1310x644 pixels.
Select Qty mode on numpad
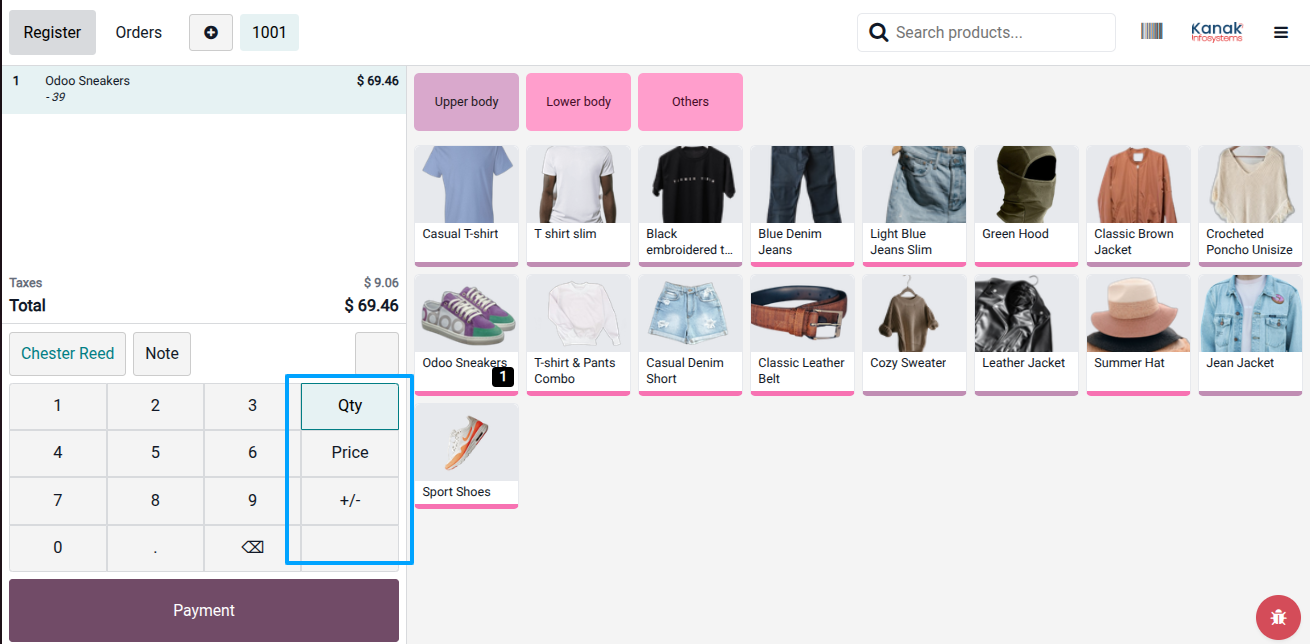[350, 406]
